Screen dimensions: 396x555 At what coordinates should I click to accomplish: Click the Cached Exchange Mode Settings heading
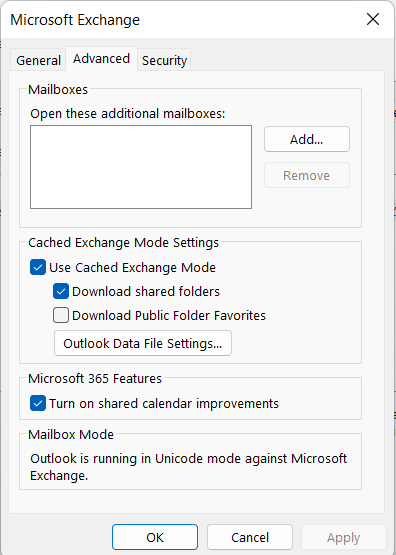coord(124,243)
